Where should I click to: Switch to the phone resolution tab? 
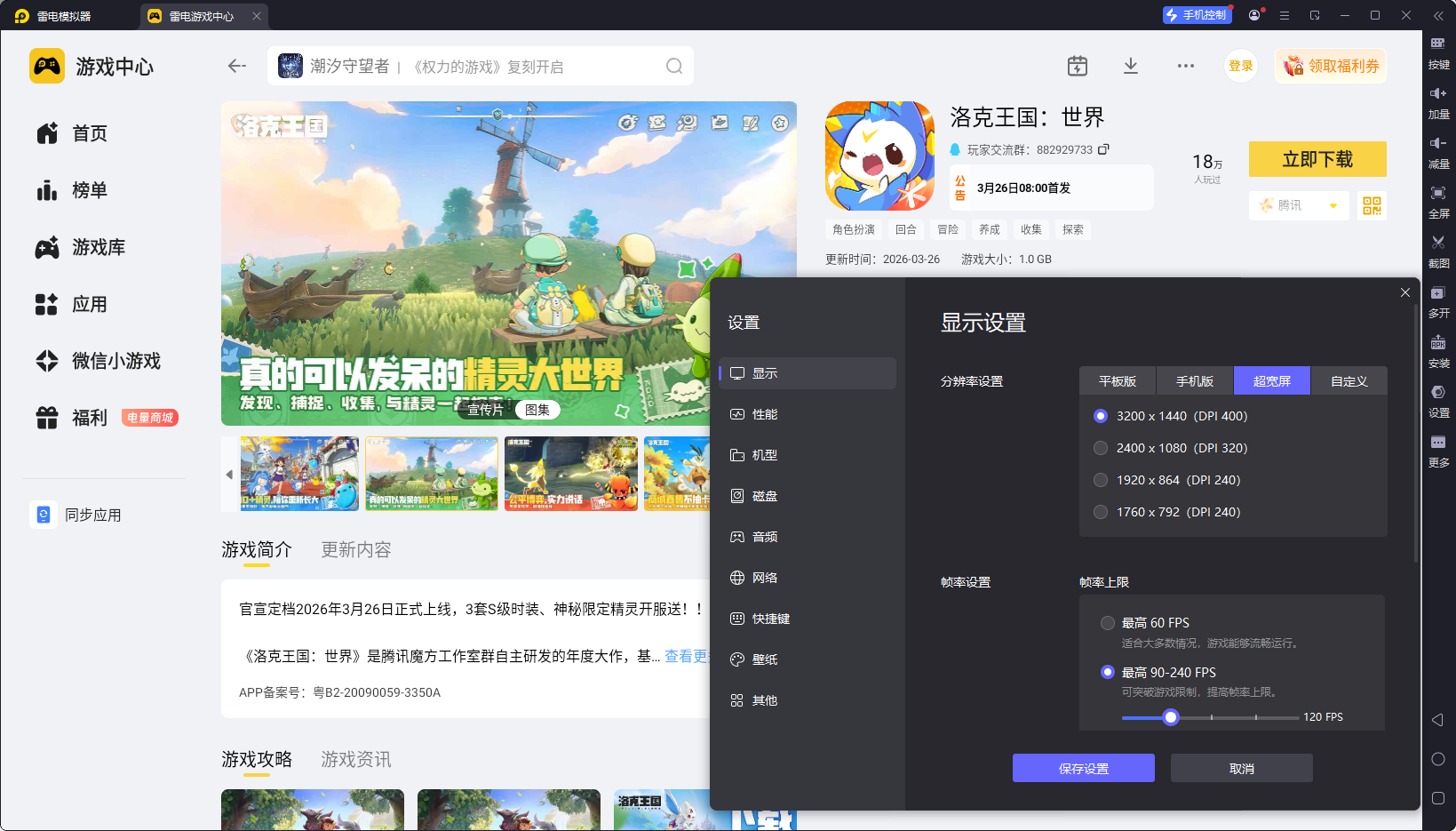click(1194, 381)
